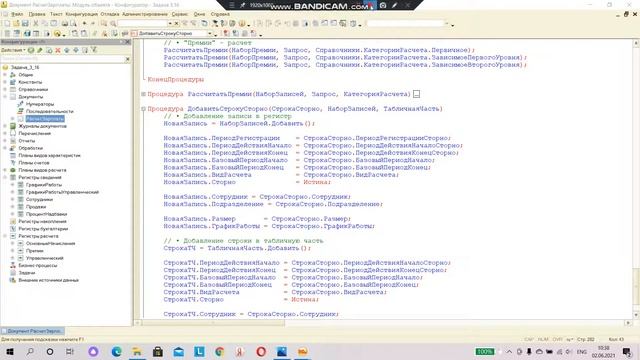Click the main toolbar search text box

[143, 24]
